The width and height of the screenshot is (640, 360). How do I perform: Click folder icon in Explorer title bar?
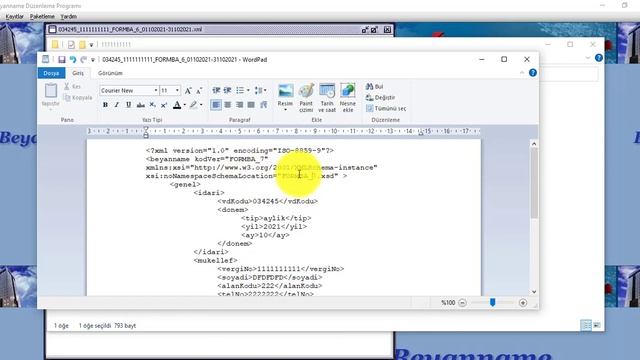[x=55, y=44]
